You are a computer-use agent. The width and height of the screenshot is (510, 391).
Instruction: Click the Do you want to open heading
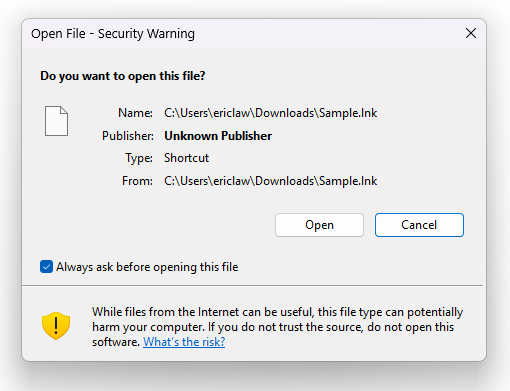[x=123, y=76]
